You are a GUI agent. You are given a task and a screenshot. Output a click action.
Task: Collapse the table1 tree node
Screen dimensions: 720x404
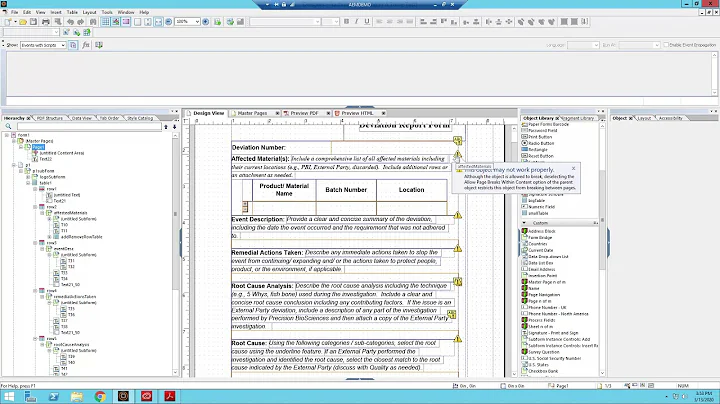point(28,183)
